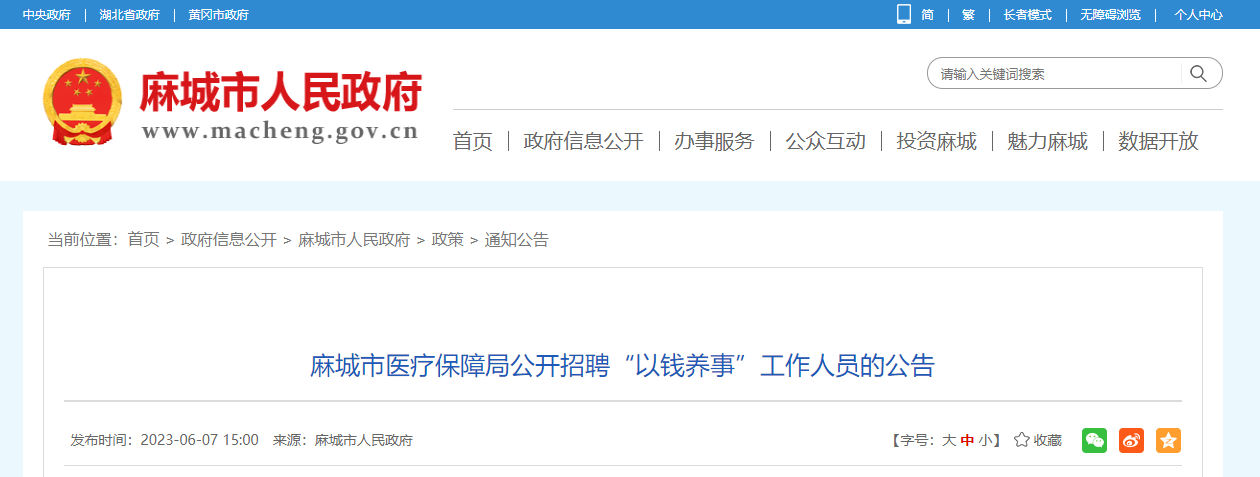The image size is (1260, 477).
Task: Set font size to 小
Action: click(985, 440)
